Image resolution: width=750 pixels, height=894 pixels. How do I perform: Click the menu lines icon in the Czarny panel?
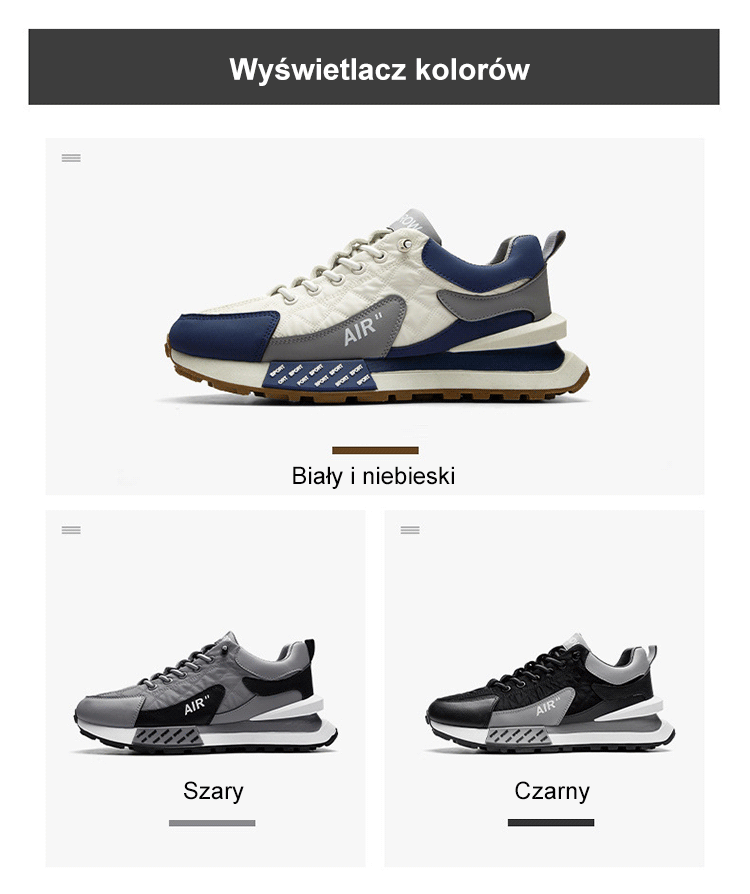tap(410, 530)
